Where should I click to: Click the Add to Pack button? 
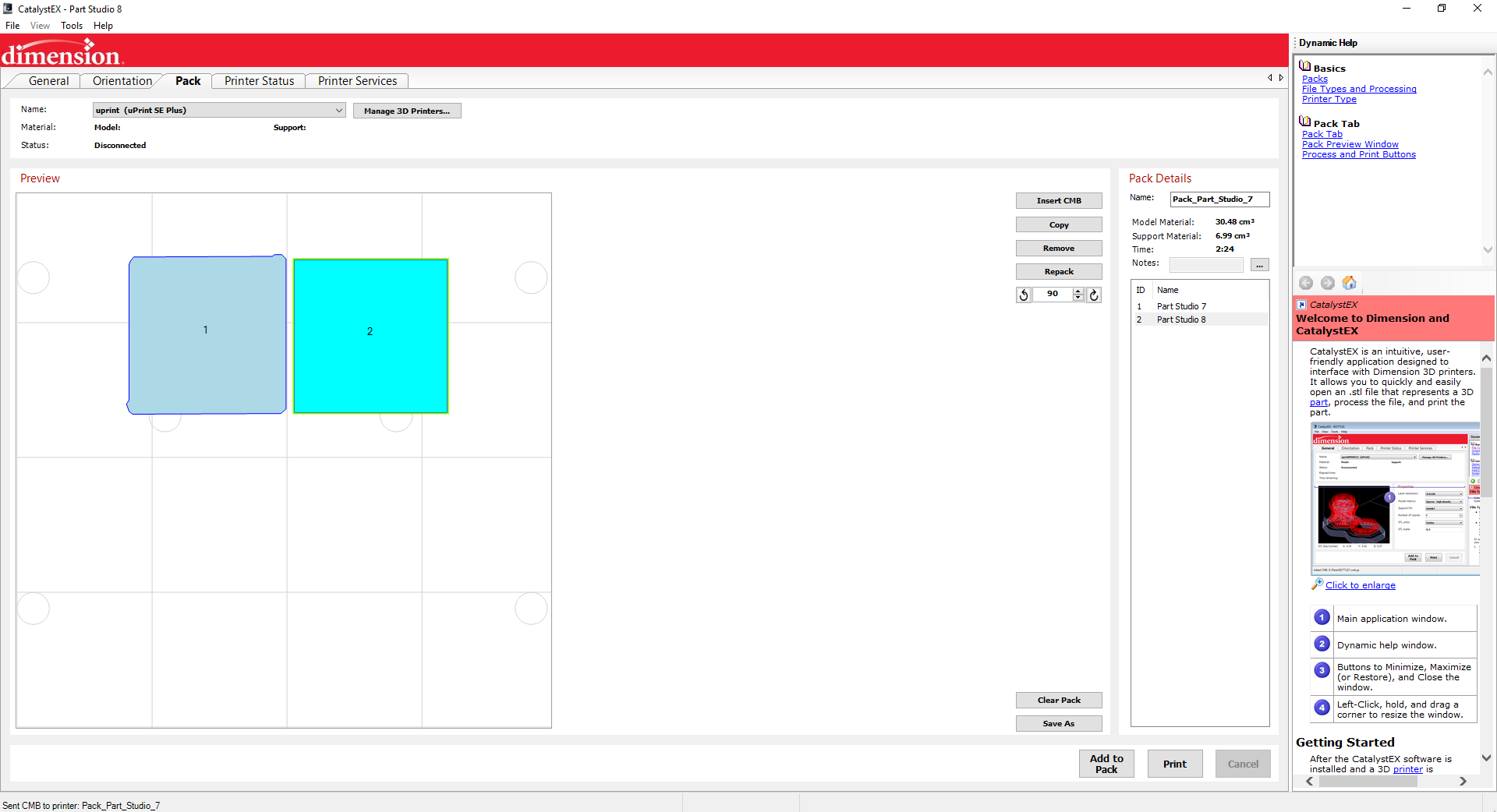pos(1106,764)
